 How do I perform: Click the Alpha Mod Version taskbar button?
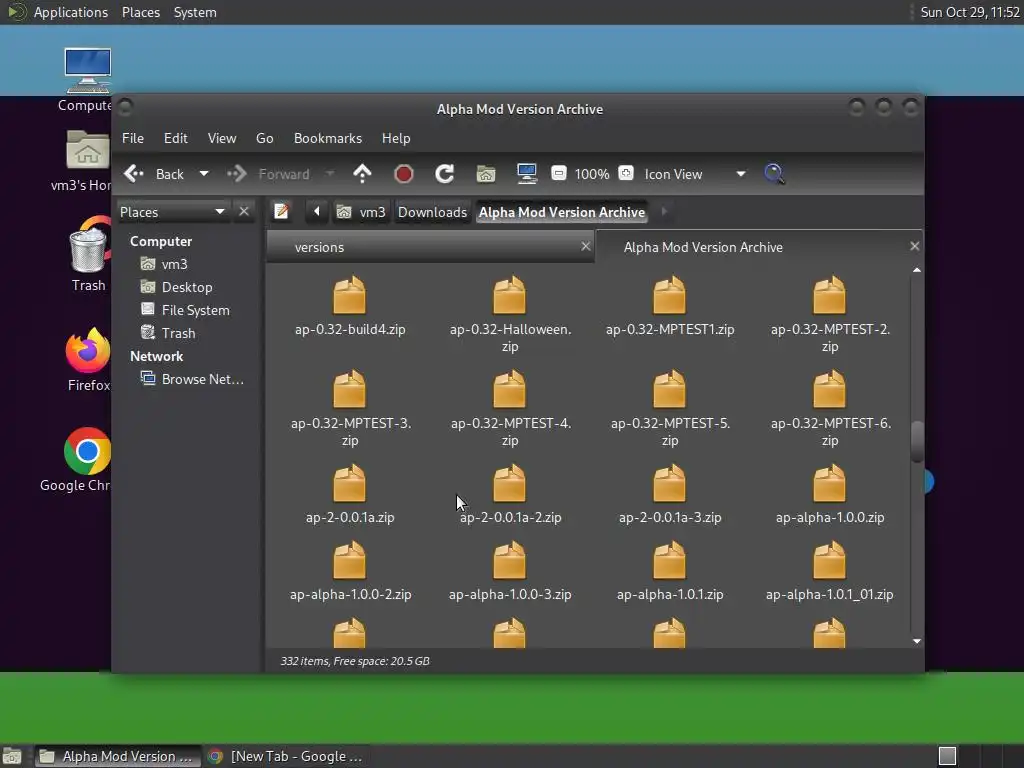[x=118, y=756]
